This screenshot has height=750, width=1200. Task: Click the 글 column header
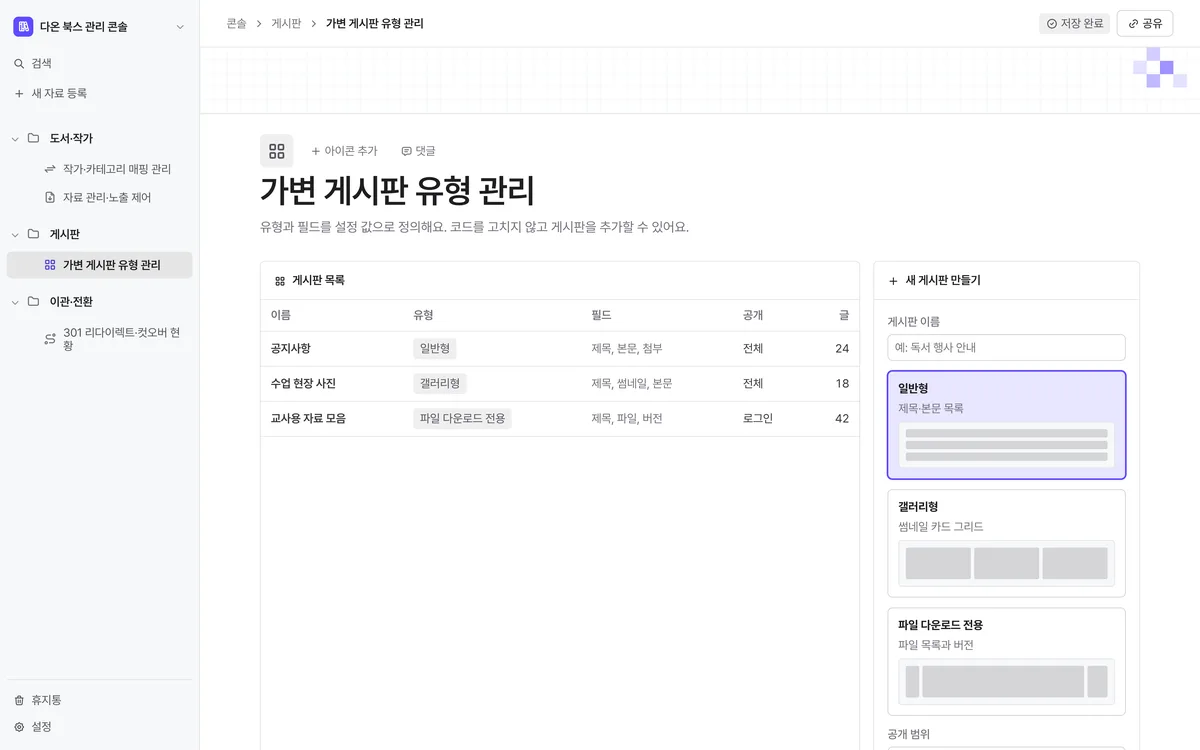pos(844,315)
